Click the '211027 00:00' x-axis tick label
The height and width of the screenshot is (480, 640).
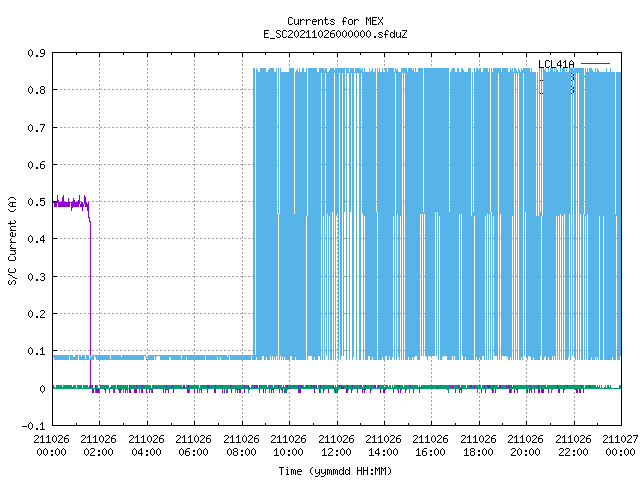[x=620, y=446]
